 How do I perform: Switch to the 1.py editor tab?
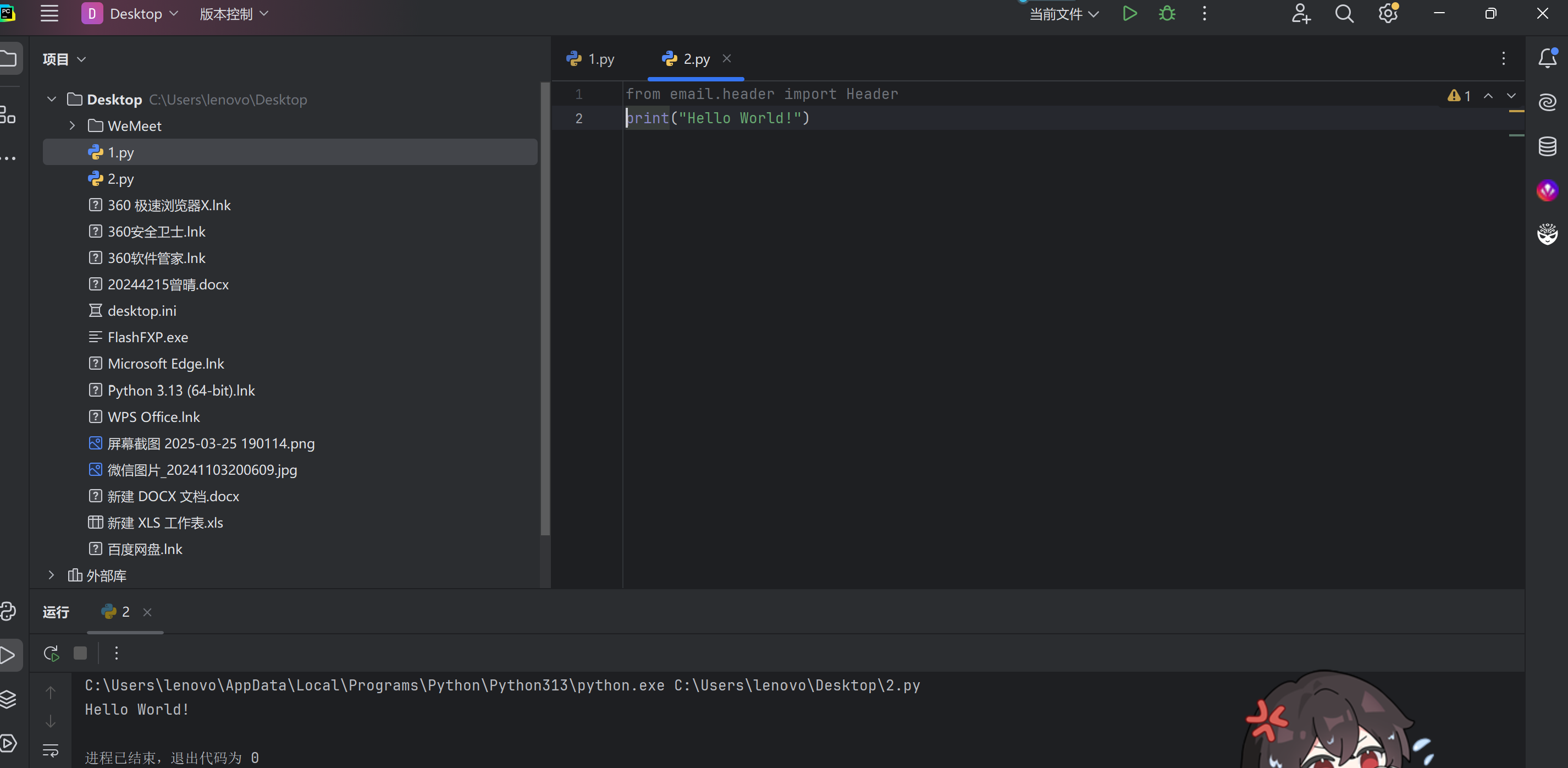[x=591, y=59]
